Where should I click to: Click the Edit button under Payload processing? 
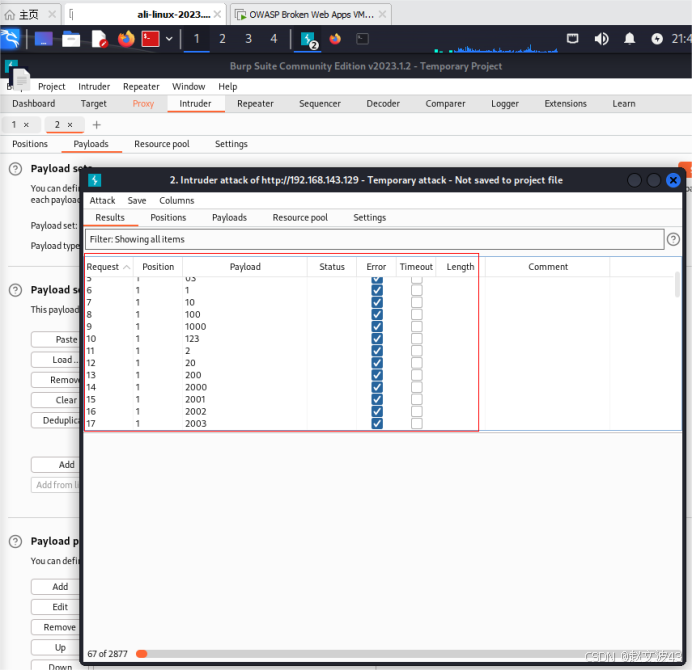pos(60,607)
